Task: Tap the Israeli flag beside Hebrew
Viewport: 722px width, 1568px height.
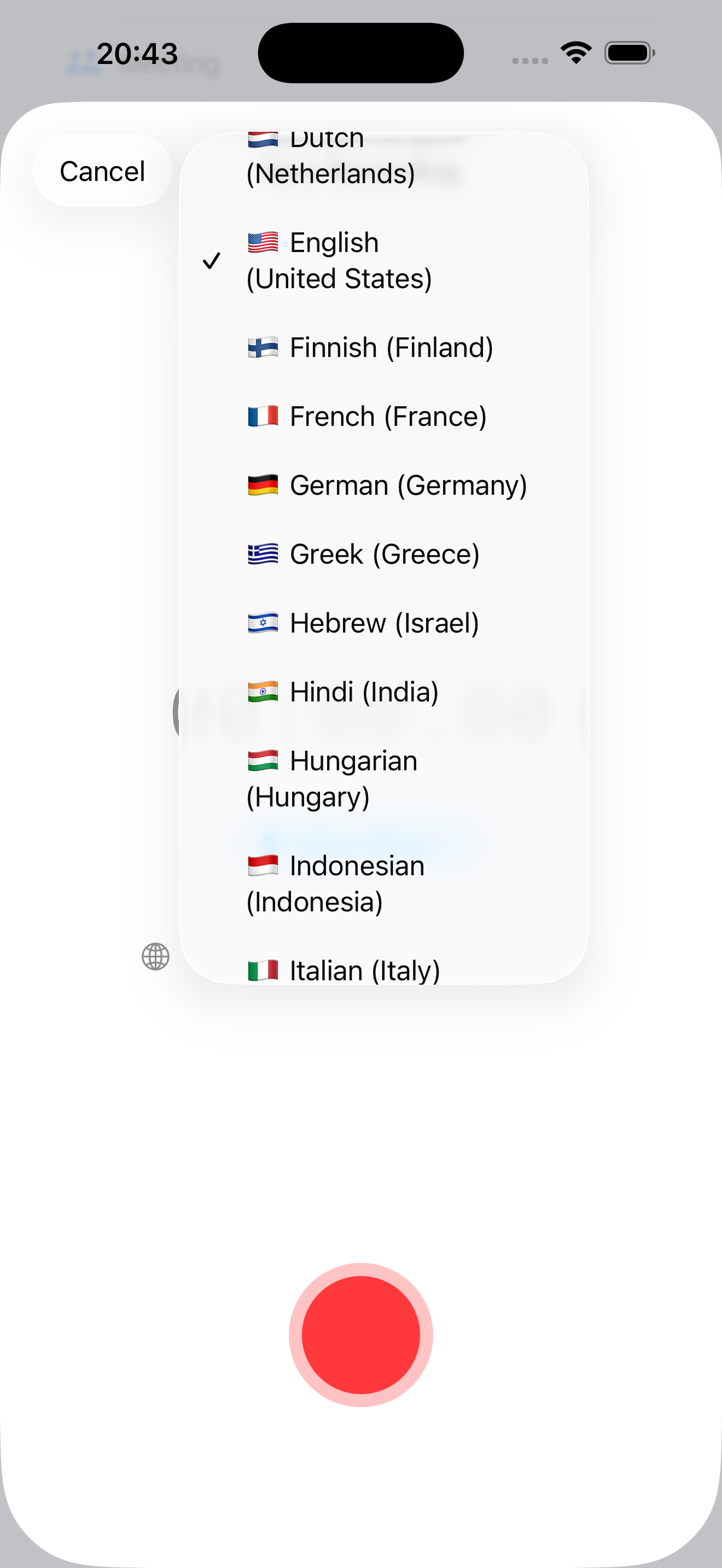Action: point(262,622)
